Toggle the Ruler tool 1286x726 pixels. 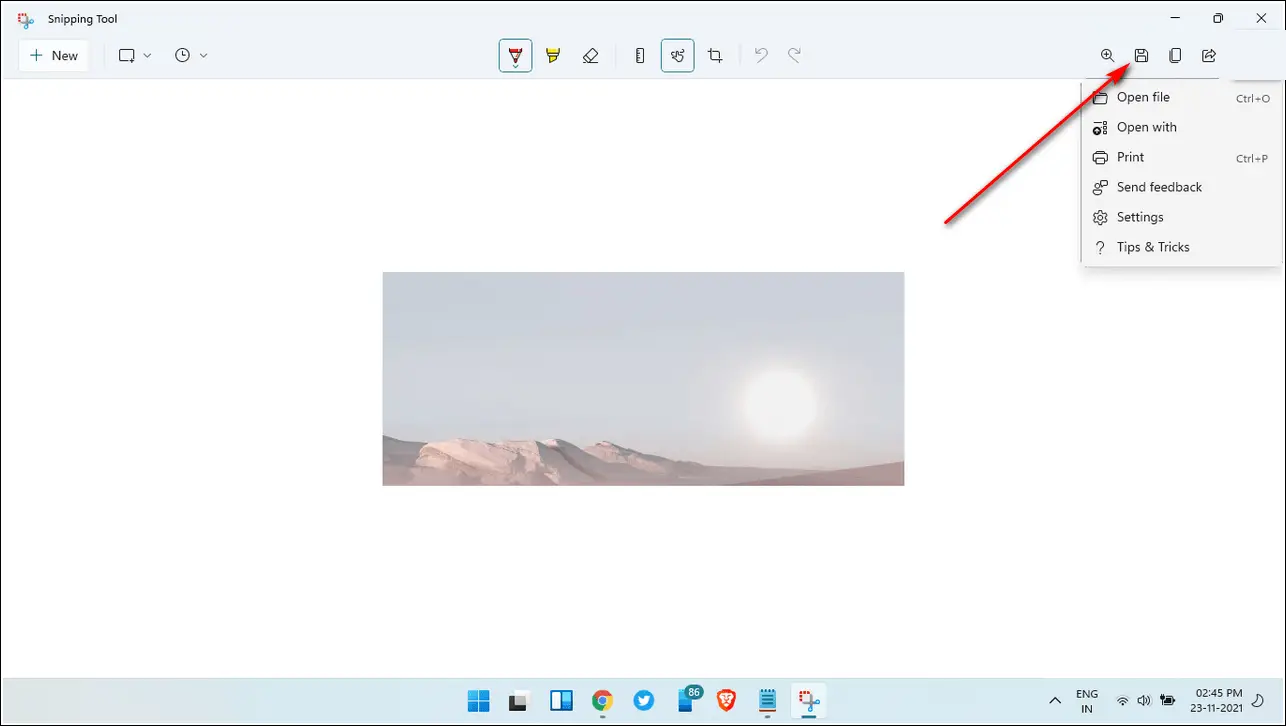(x=640, y=56)
